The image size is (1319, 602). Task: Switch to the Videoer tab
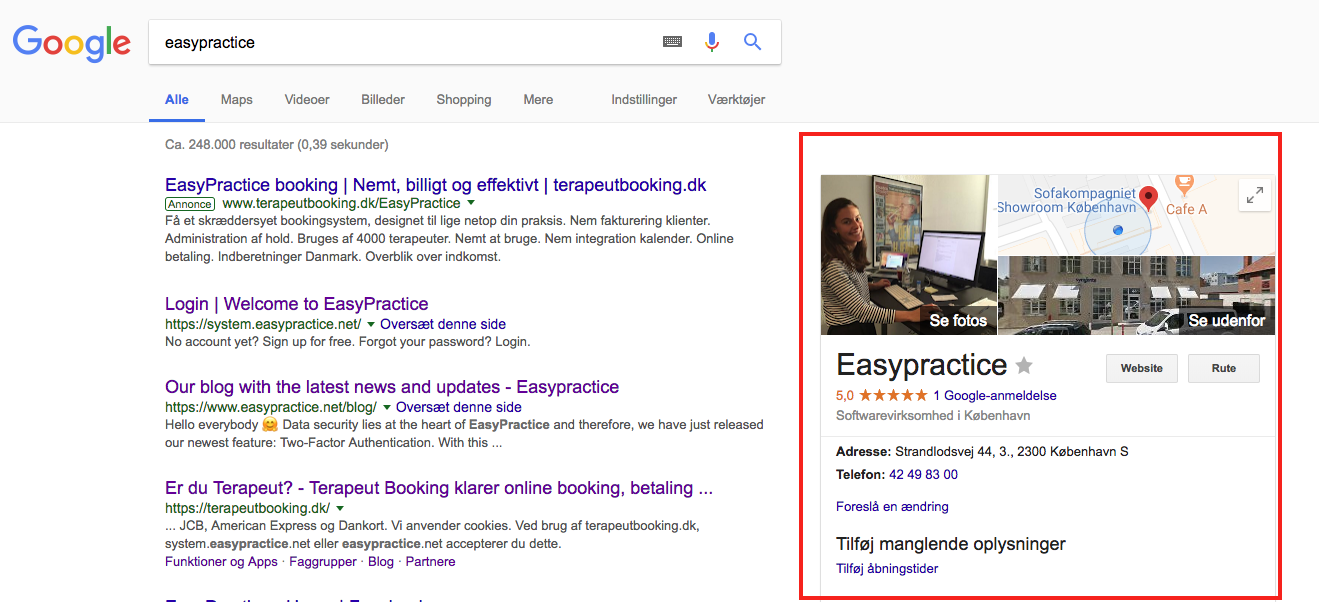(307, 99)
